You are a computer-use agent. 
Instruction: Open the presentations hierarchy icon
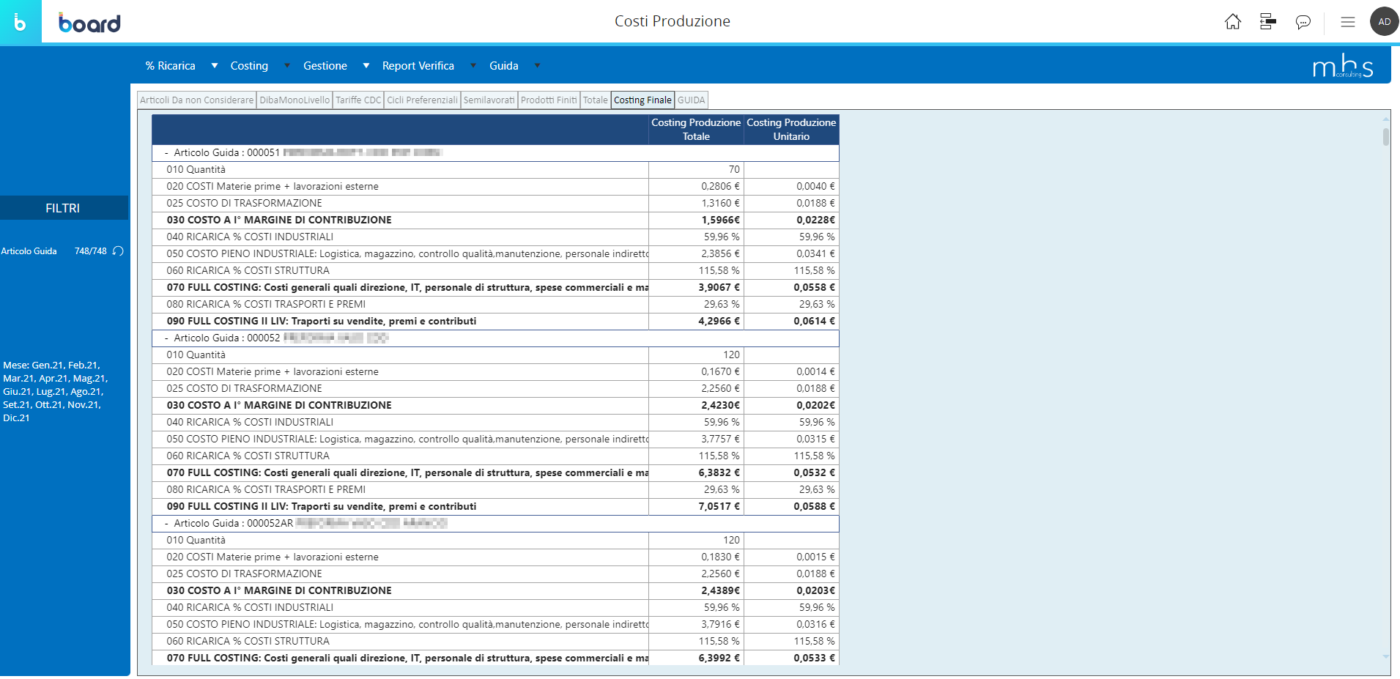[x=1268, y=22]
